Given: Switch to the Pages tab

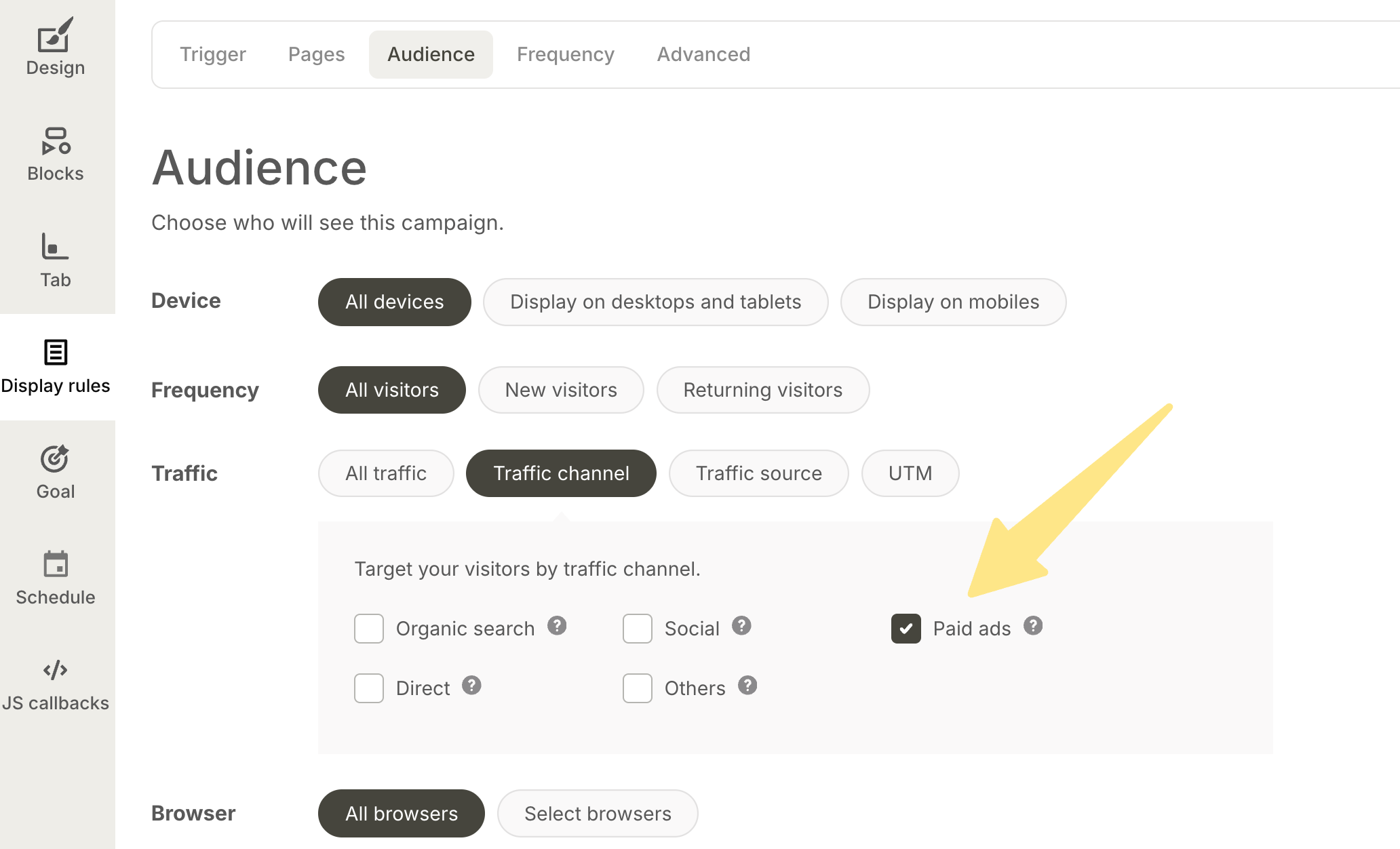Looking at the screenshot, I should (317, 54).
